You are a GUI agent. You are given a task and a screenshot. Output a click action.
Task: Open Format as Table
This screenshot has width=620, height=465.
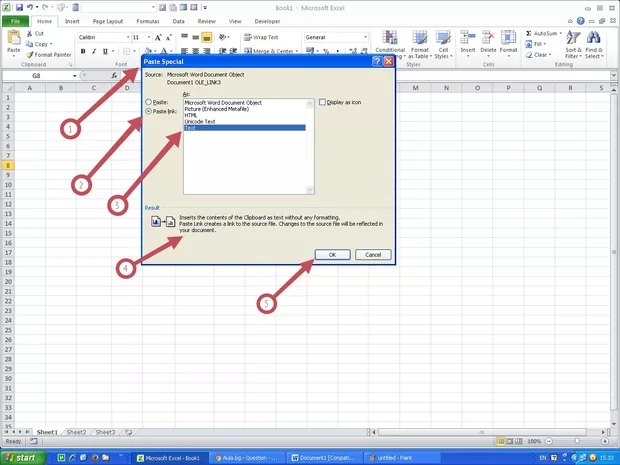(x=420, y=44)
